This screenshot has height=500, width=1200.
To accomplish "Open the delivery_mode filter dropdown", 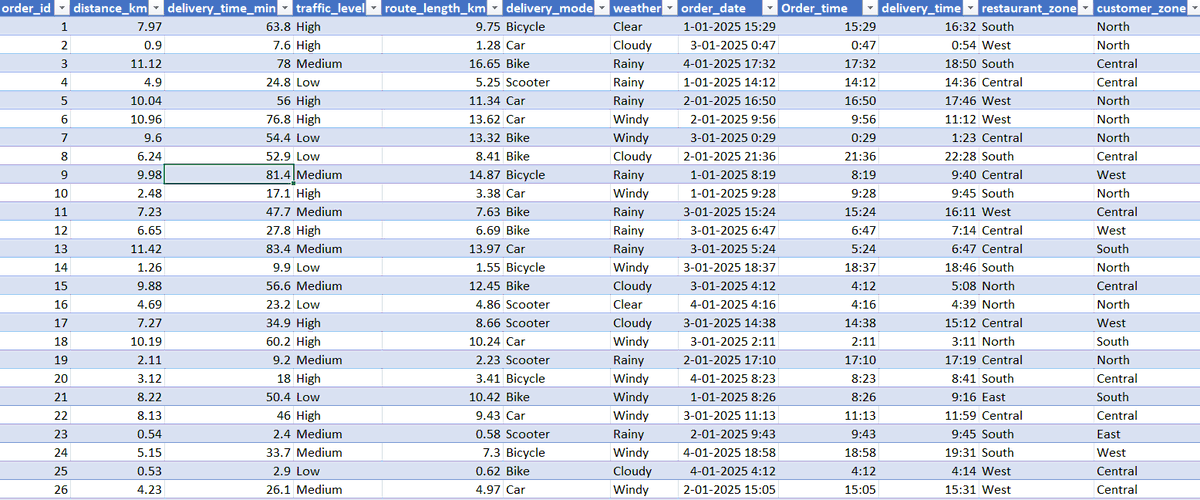I will coord(601,8).
